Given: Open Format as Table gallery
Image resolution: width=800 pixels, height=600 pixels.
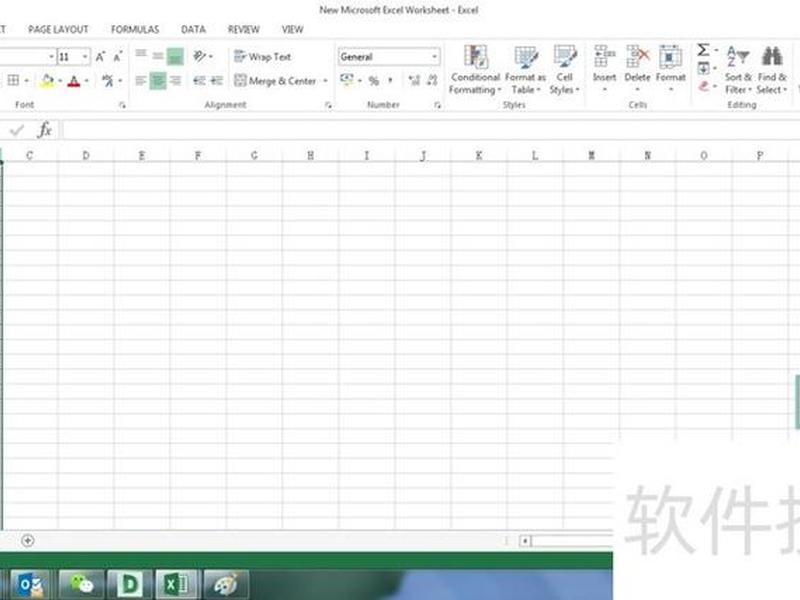Looking at the screenshot, I should [x=525, y=69].
